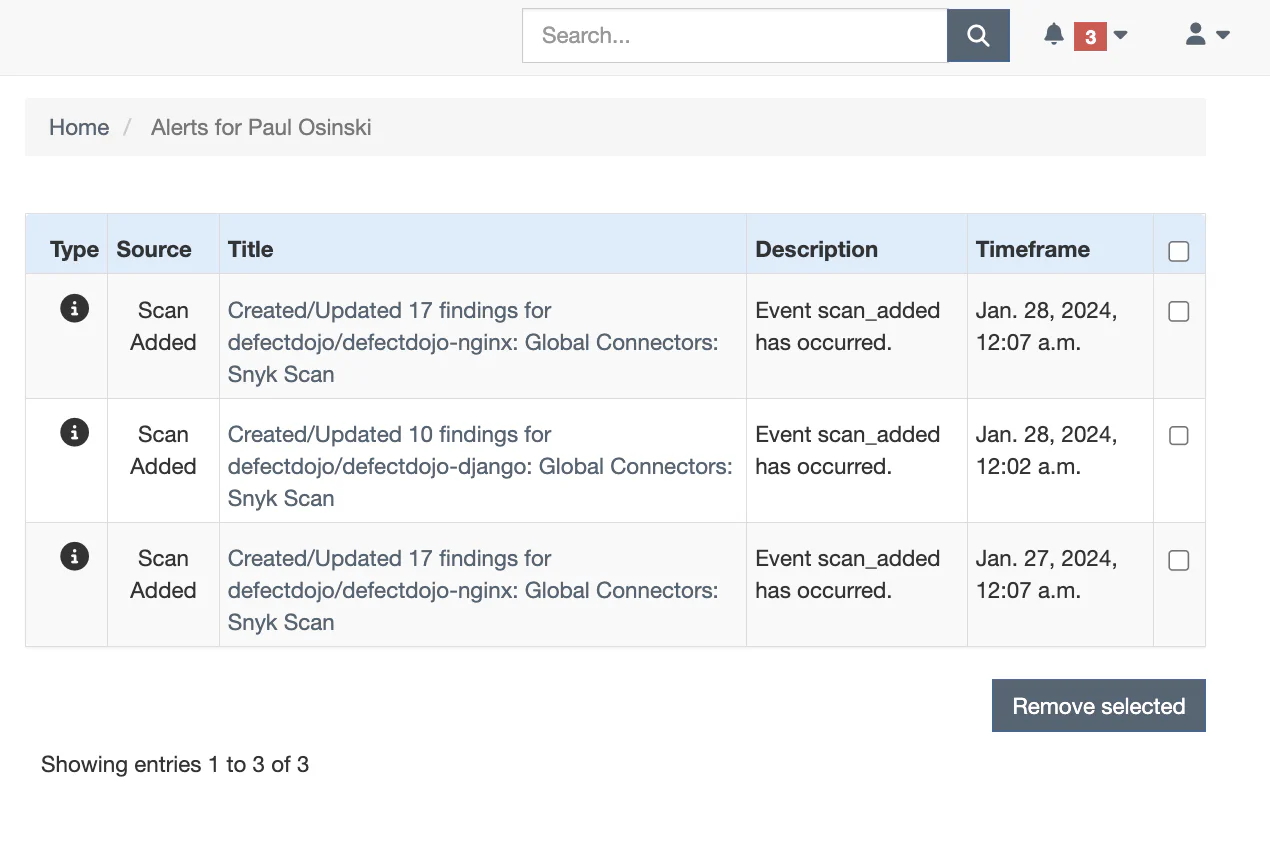Expand the user menu dropdown caret
Viewport: 1270px width, 856px height.
(1223, 35)
